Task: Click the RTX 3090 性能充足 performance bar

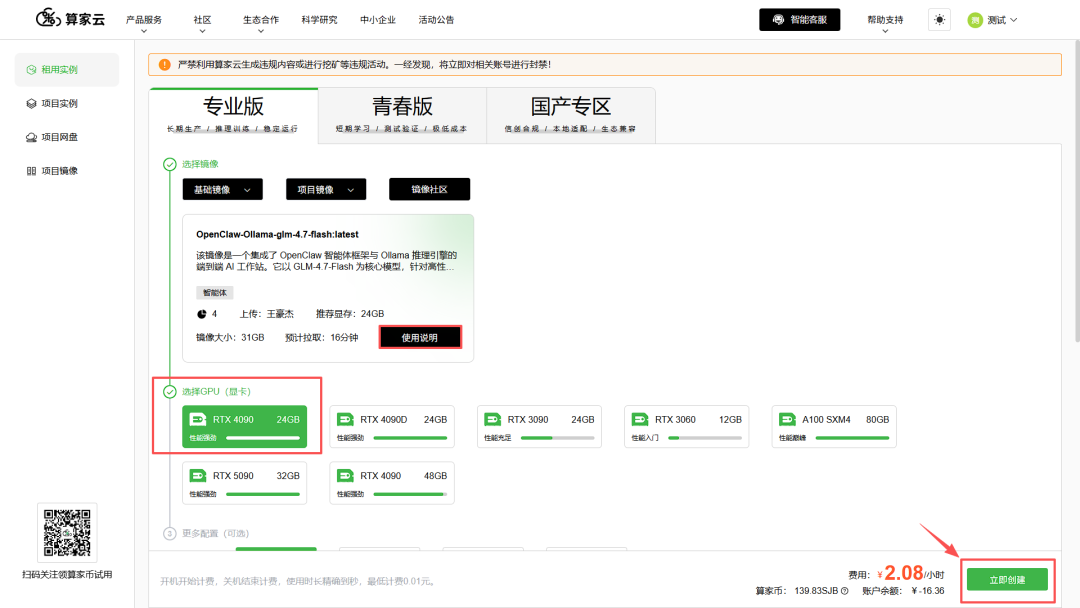Action: pos(557,438)
